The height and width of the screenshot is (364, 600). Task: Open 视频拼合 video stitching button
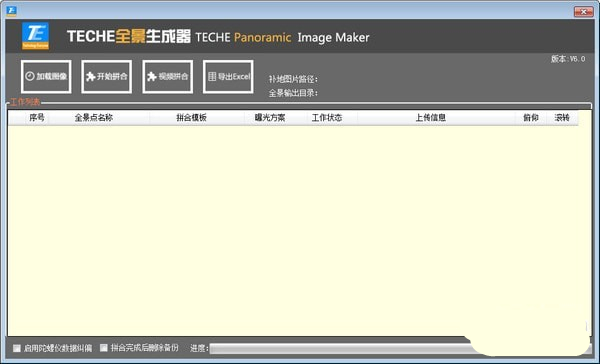click(167, 77)
